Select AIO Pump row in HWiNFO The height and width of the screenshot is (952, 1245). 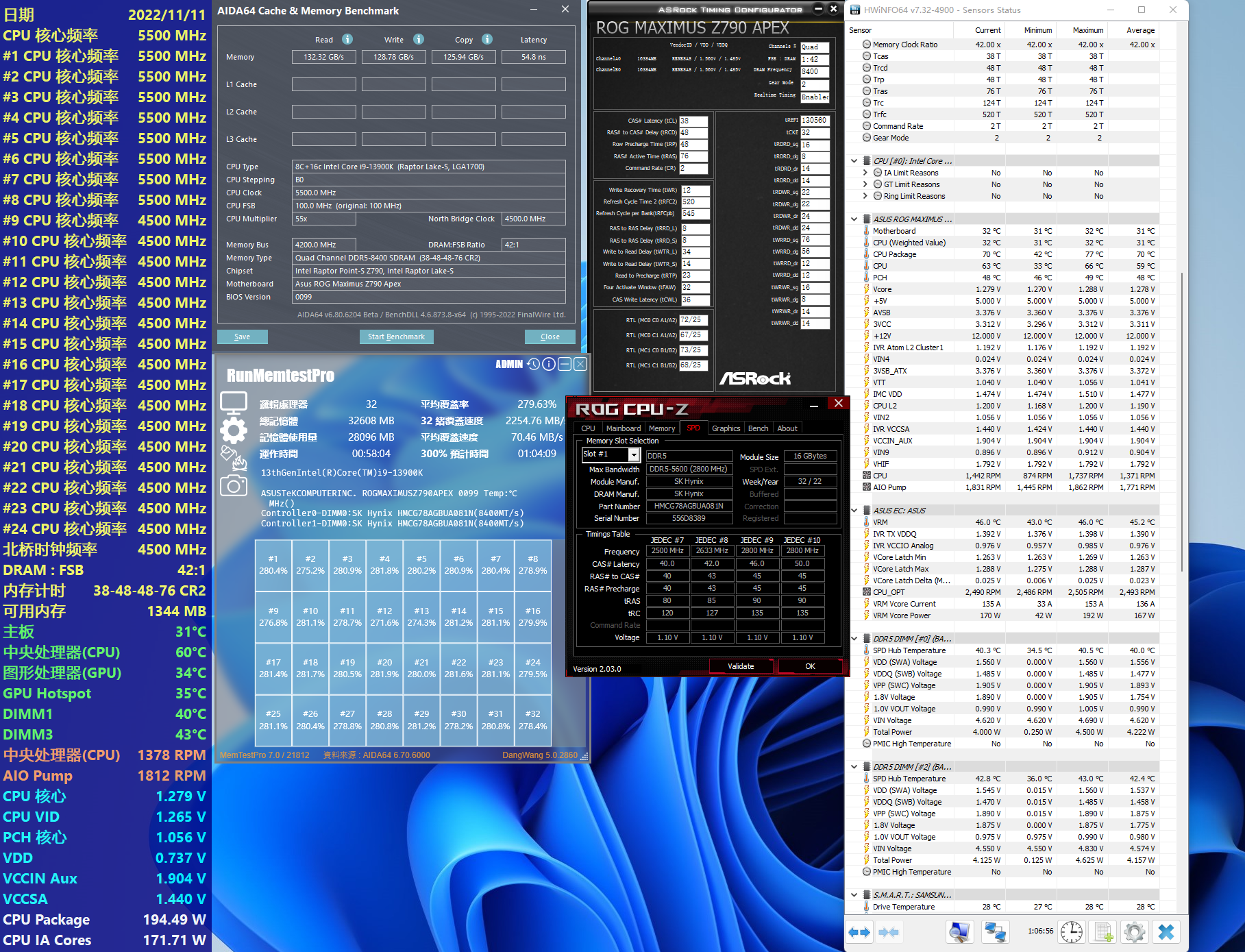click(1002, 487)
